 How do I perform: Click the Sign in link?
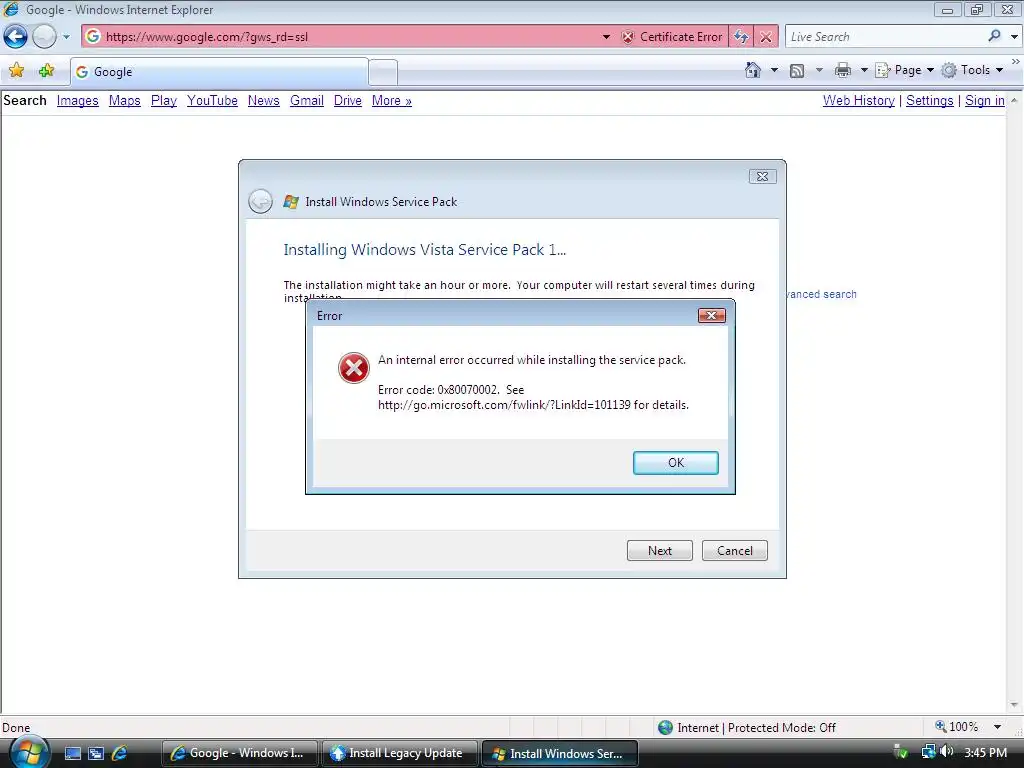point(985,101)
